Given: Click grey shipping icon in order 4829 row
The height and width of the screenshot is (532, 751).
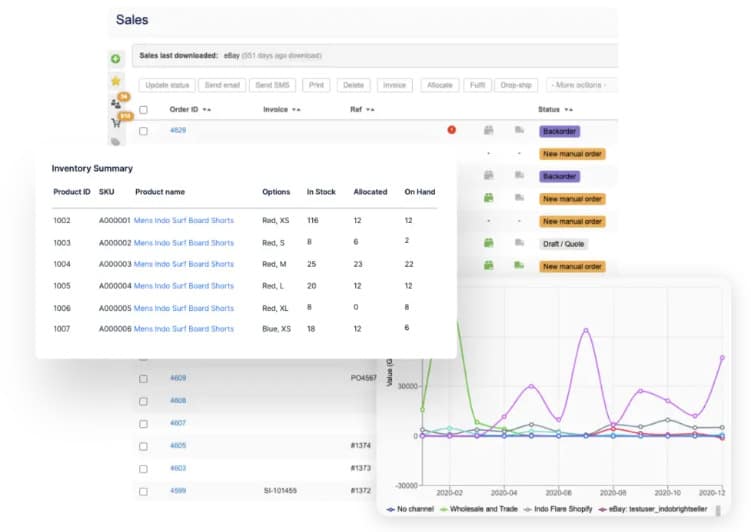Looking at the screenshot, I should 519,130.
